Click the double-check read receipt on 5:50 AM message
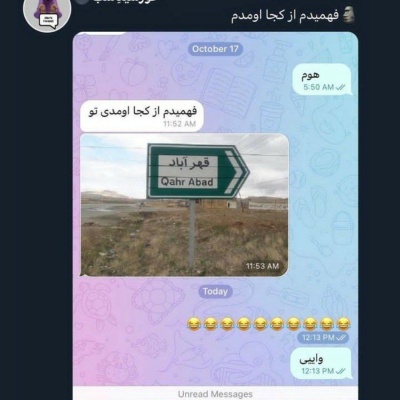The height and width of the screenshot is (400, 400). coord(340,87)
